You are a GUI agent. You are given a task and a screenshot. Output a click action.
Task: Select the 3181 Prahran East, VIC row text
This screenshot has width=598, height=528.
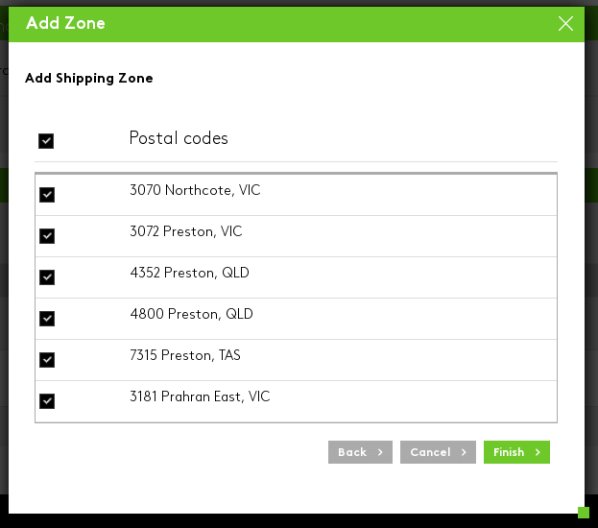pos(200,396)
